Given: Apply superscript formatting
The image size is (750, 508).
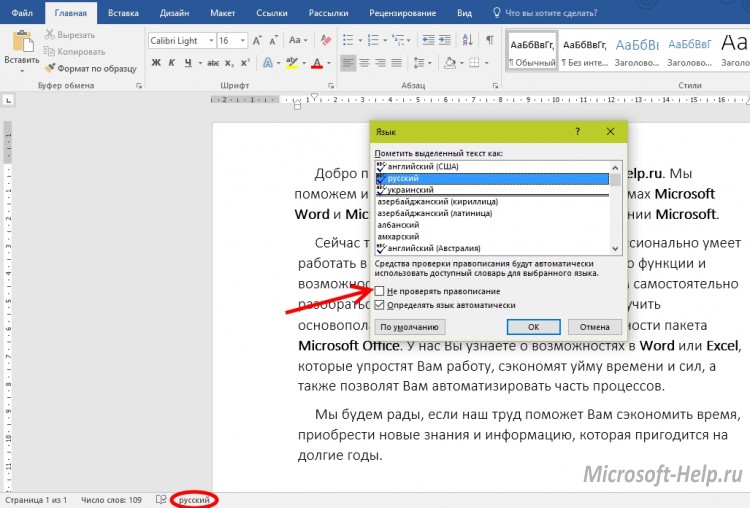Looking at the screenshot, I should (x=245, y=63).
